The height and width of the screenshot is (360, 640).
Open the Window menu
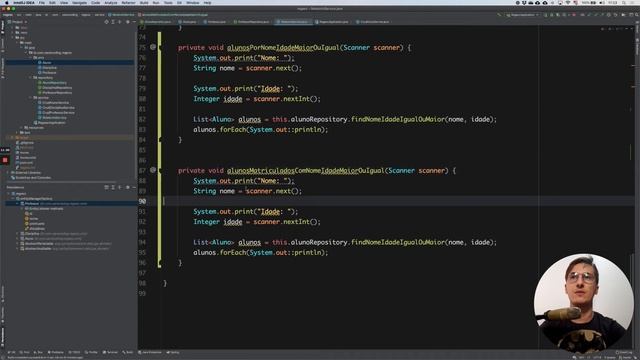tap(193, 2)
